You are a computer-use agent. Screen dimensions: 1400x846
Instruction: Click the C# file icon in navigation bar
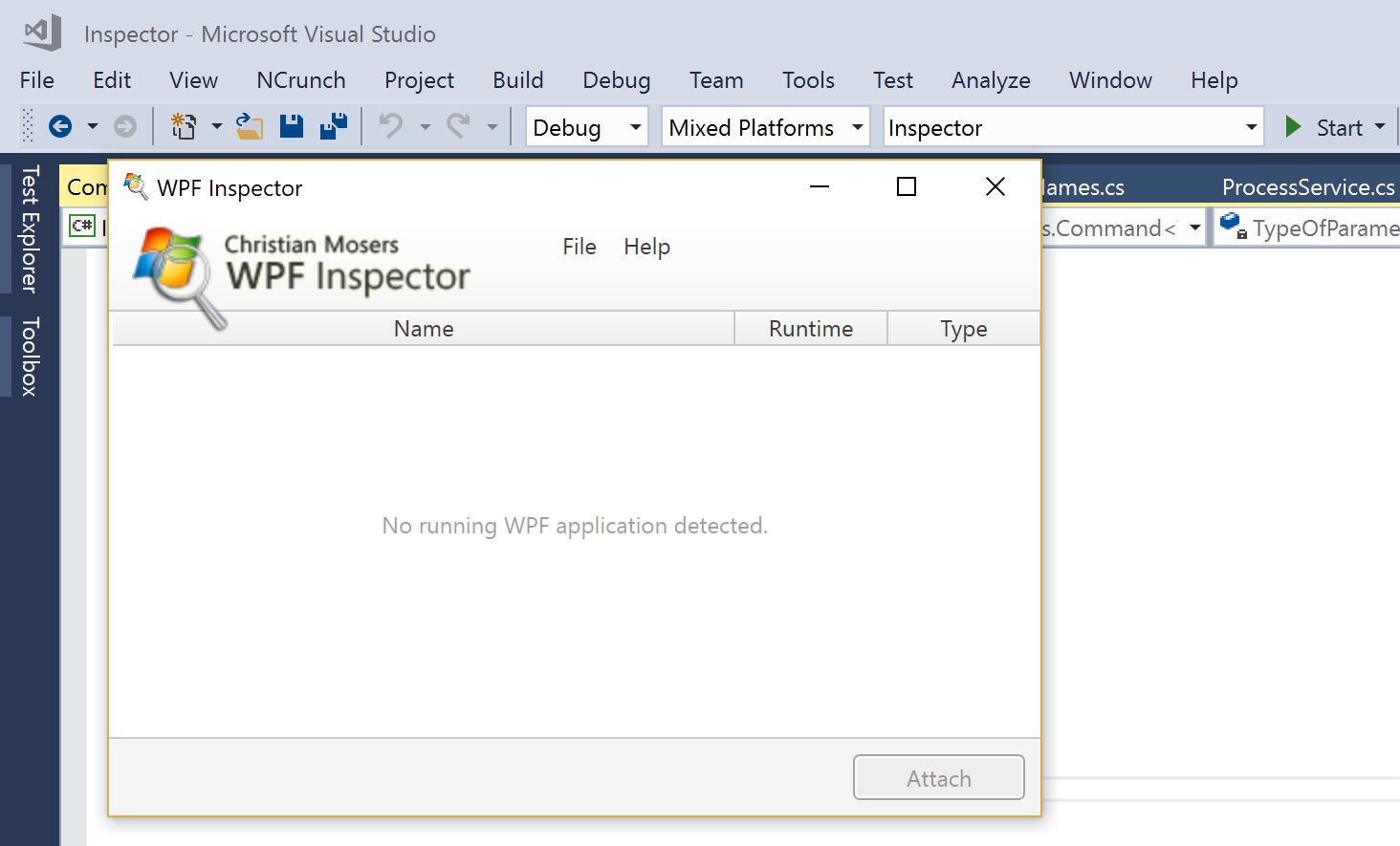(83, 227)
